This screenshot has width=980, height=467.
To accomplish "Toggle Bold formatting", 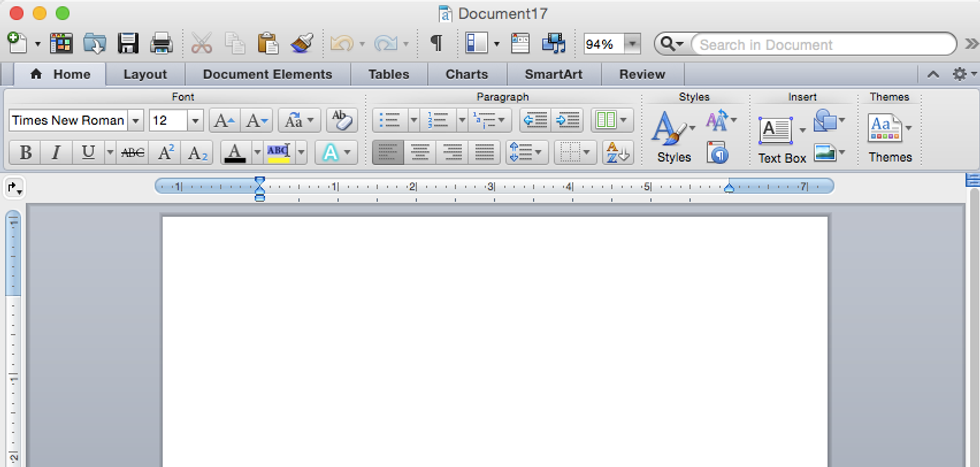I will [25, 153].
